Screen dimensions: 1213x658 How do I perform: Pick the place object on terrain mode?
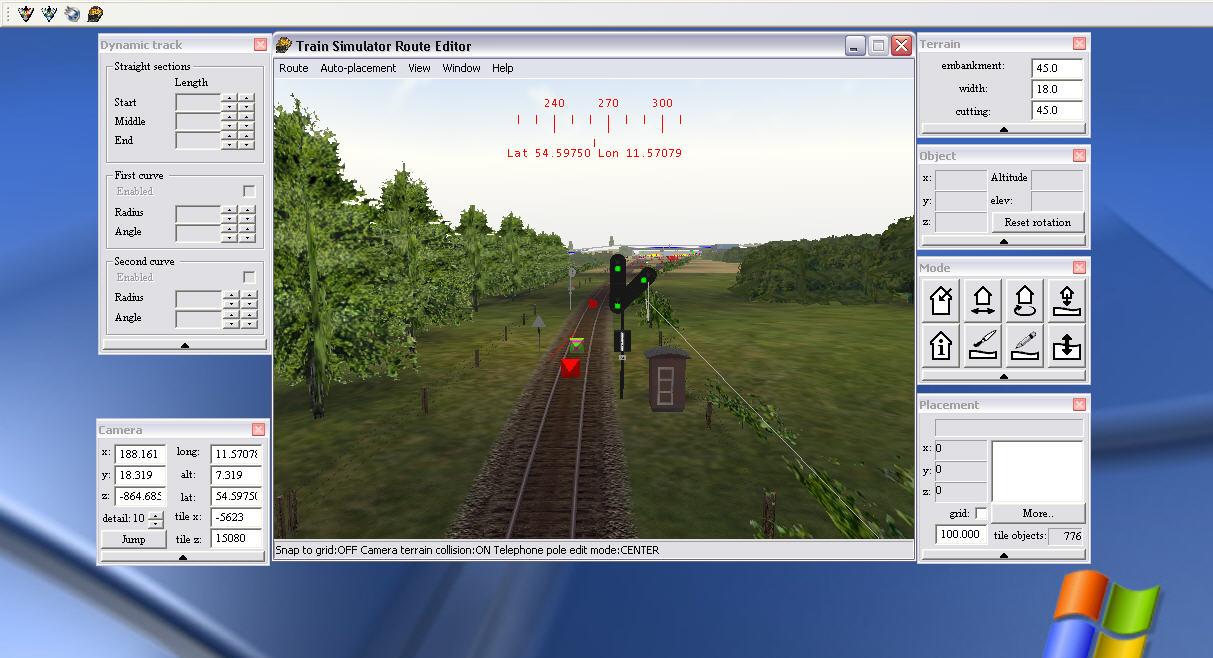pyautogui.click(x=1067, y=299)
